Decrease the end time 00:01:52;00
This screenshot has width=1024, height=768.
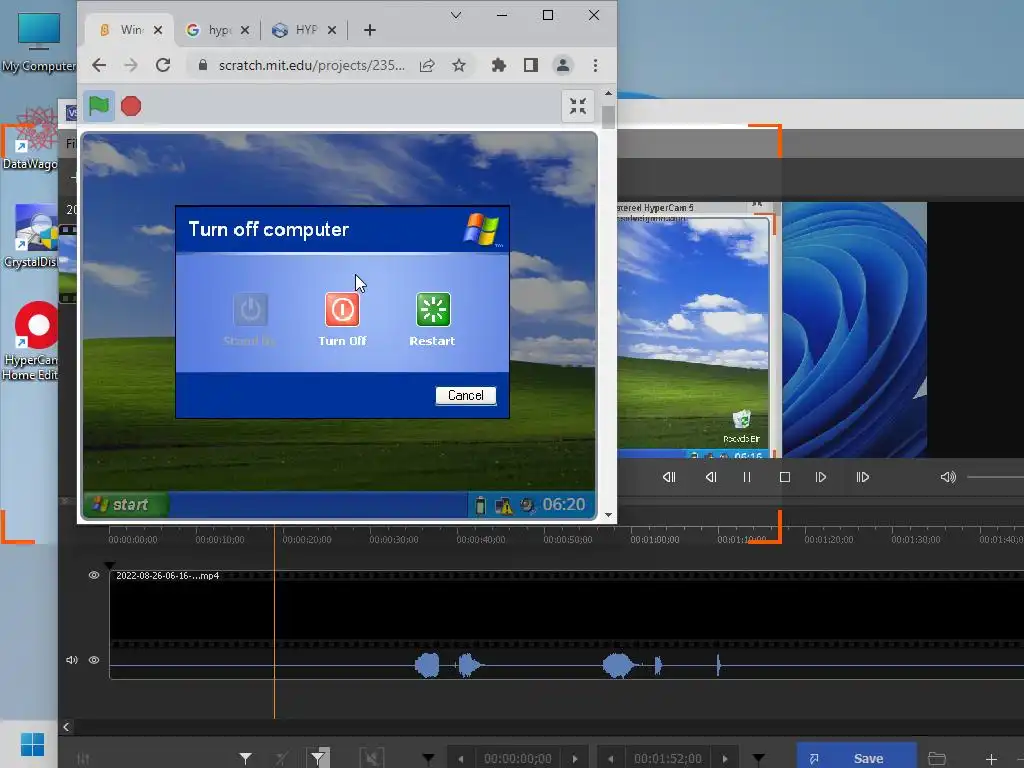(x=611, y=759)
